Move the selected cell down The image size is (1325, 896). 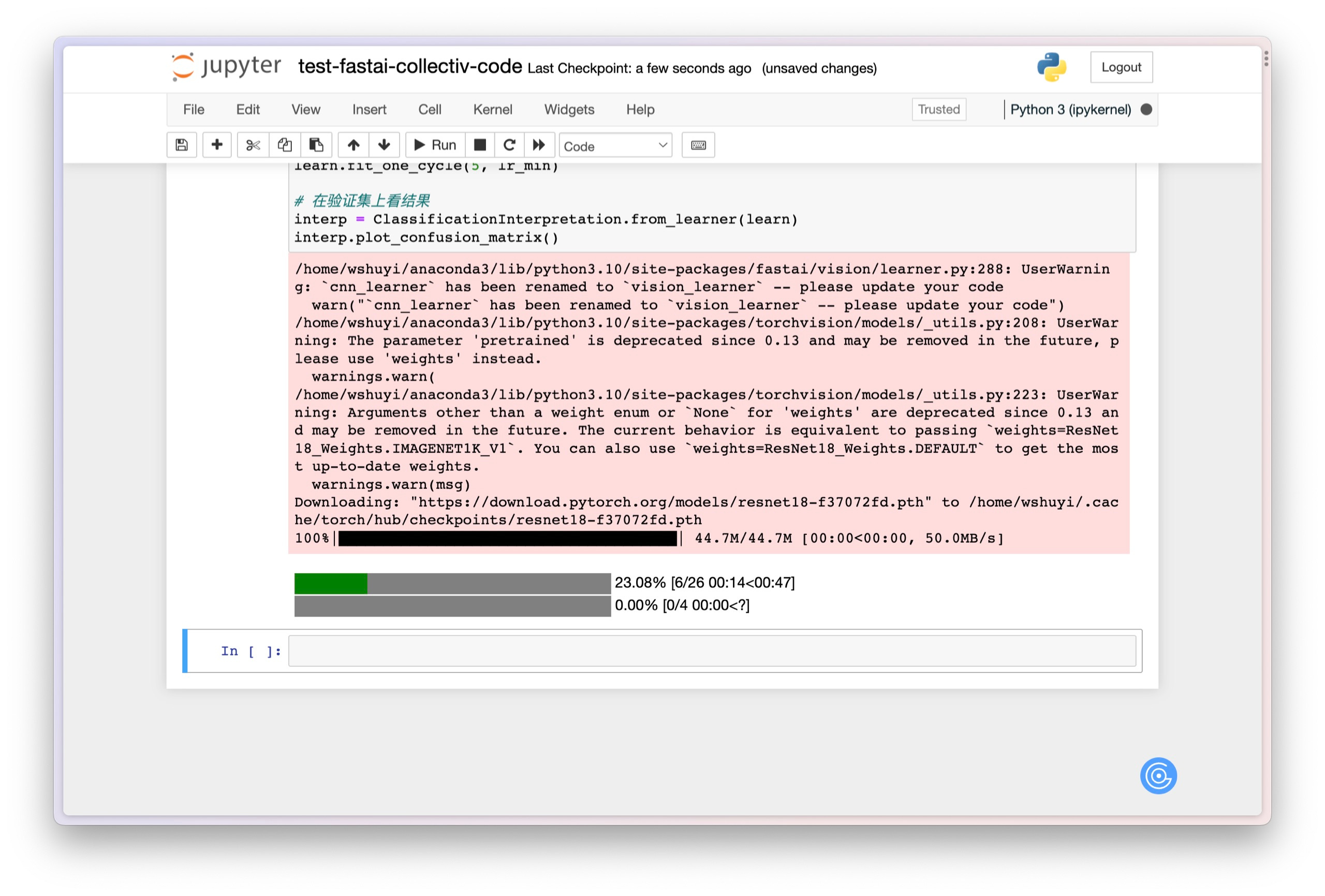tap(384, 145)
